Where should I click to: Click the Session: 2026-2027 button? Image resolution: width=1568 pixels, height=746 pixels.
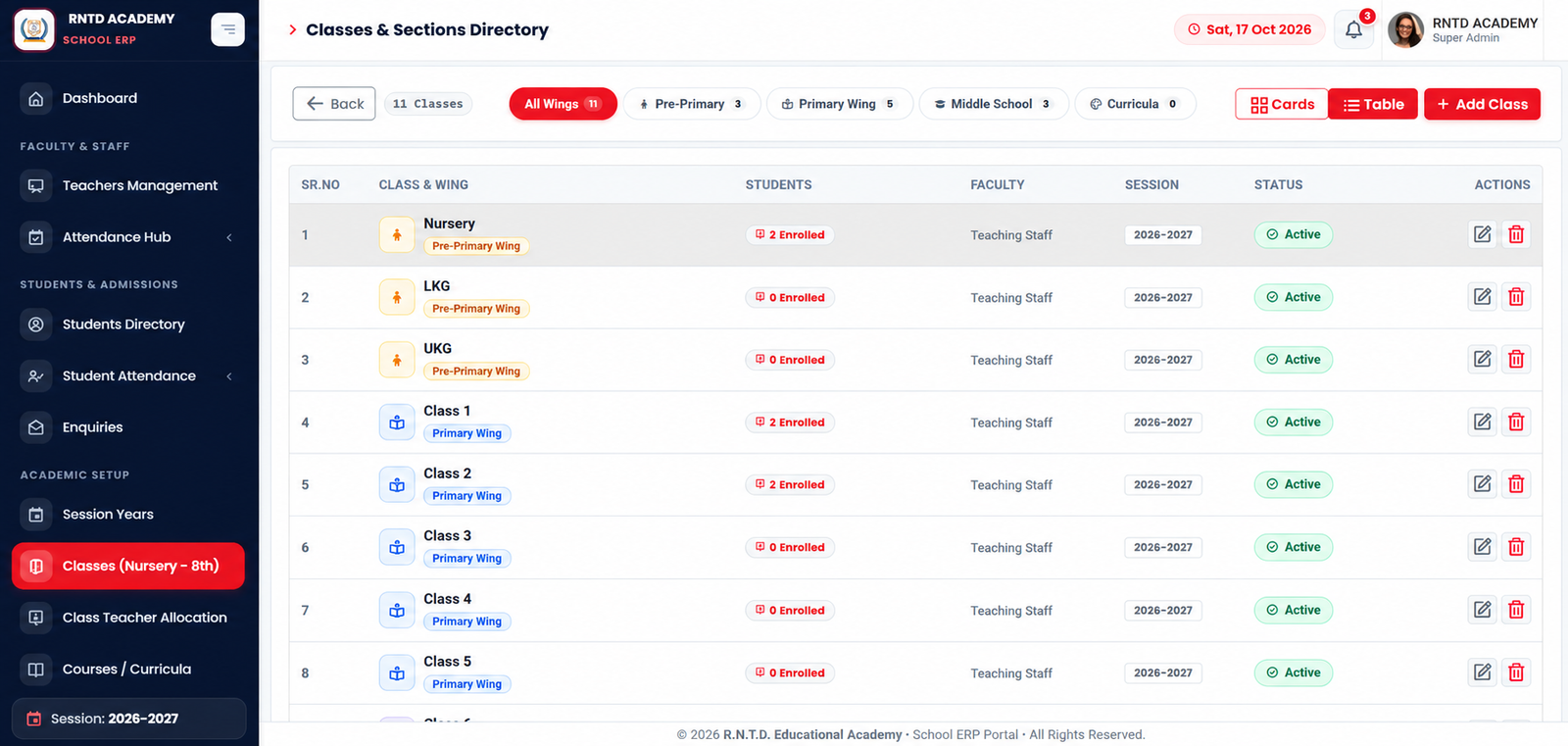[128, 719]
